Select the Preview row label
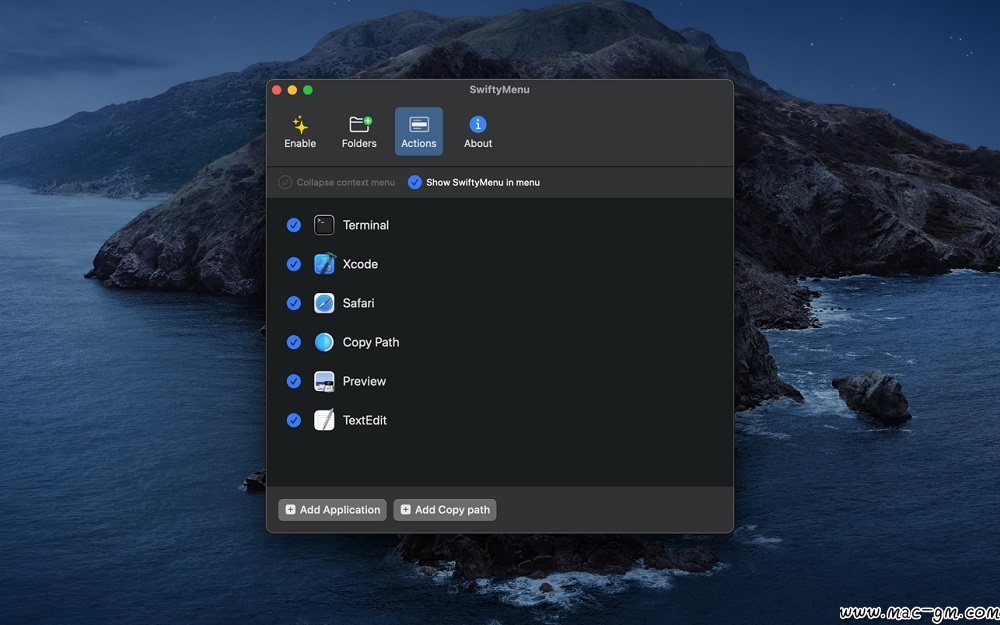Image resolution: width=1000 pixels, height=625 pixels. pyautogui.click(x=364, y=381)
